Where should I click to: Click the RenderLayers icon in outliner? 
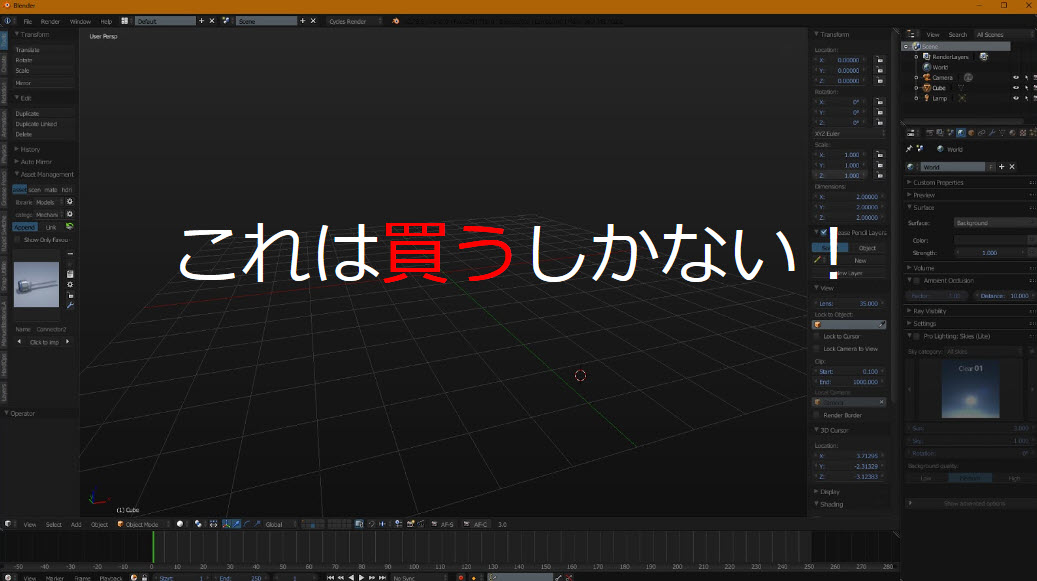coord(927,57)
